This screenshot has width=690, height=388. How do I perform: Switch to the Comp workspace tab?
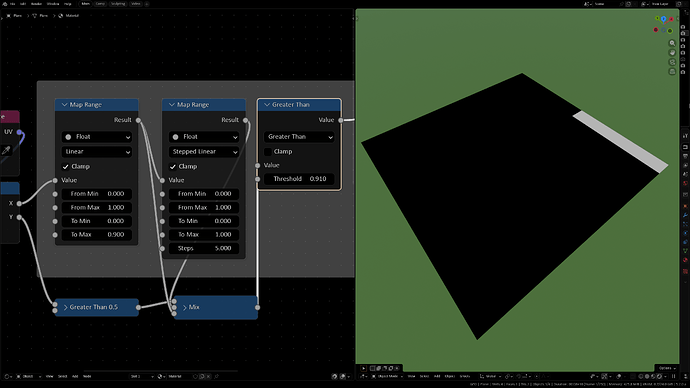click(x=100, y=4)
